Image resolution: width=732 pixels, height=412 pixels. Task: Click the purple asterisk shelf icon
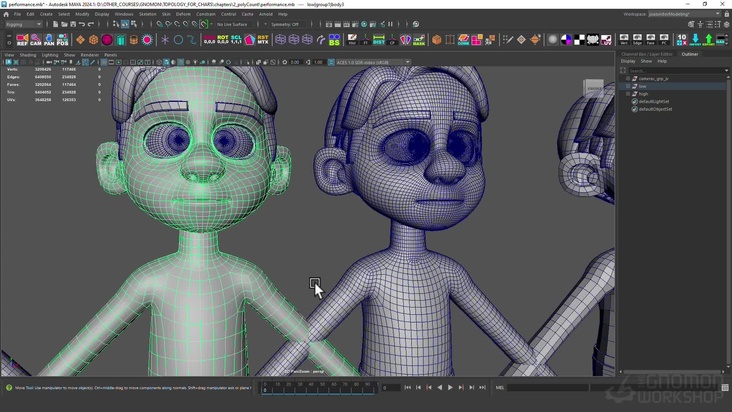click(165, 40)
